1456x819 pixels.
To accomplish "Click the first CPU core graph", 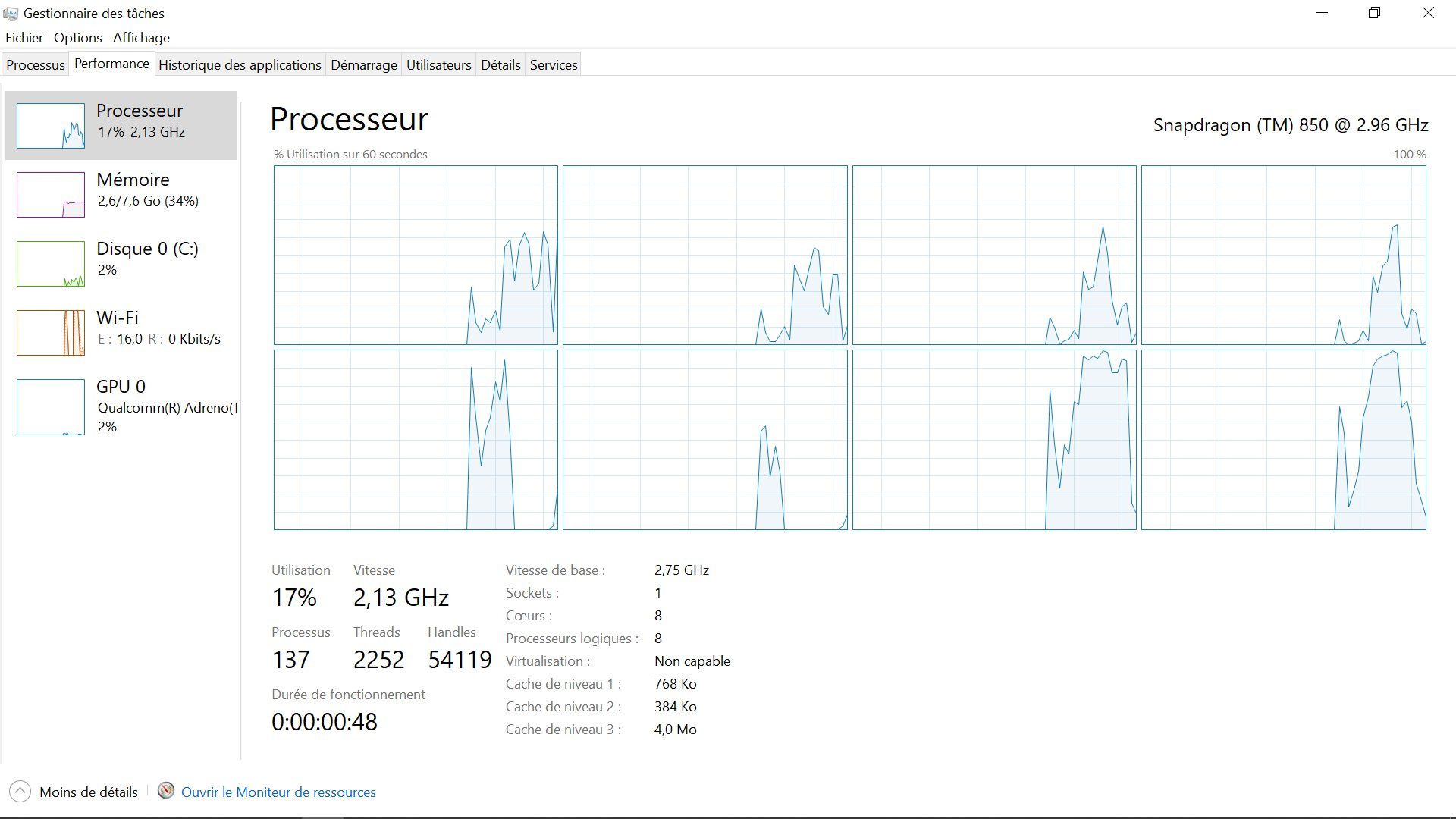I will click(416, 255).
